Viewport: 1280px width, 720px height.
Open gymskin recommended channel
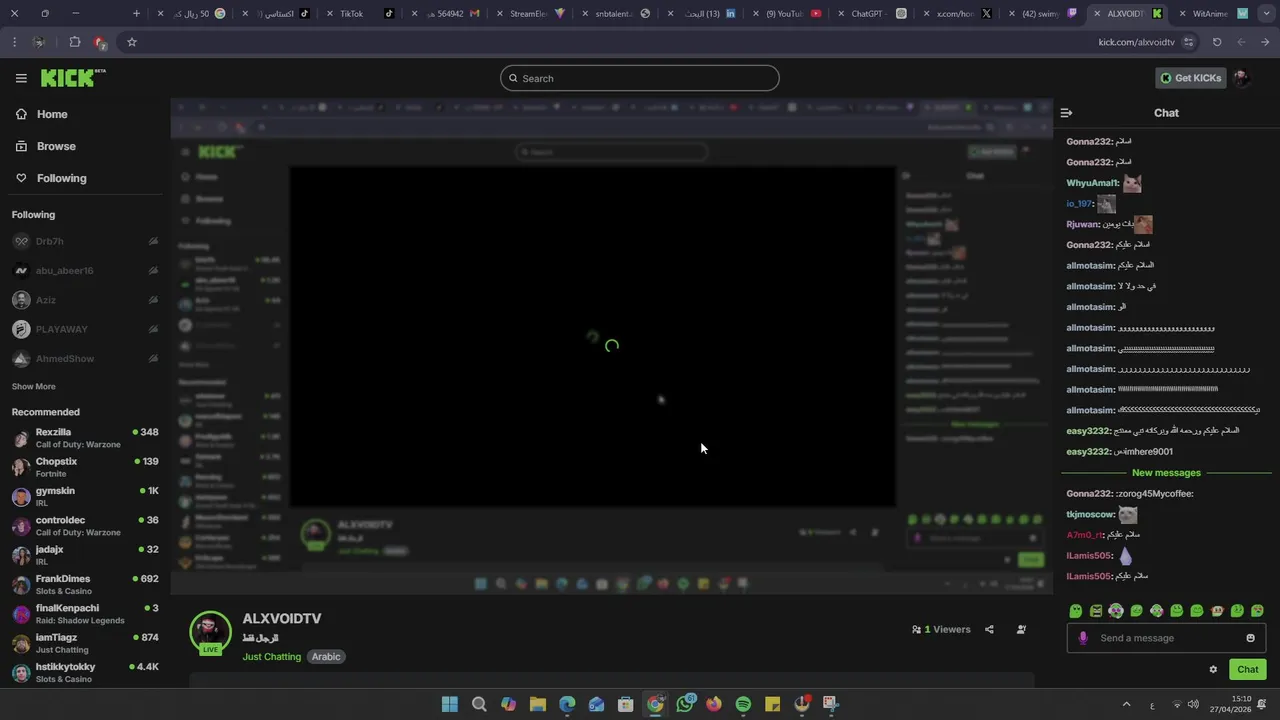pos(85,496)
